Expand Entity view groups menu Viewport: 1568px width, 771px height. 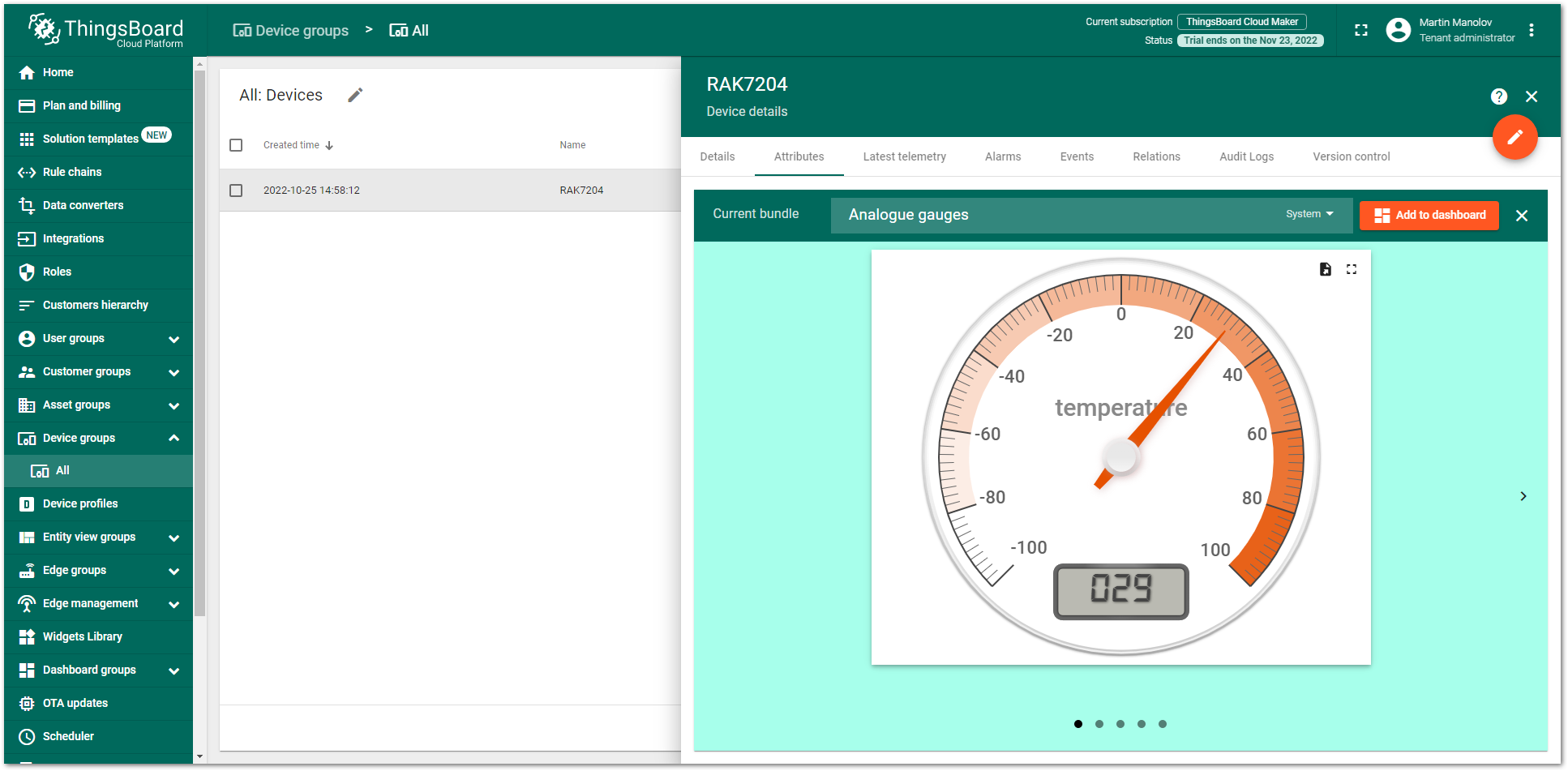174,538
